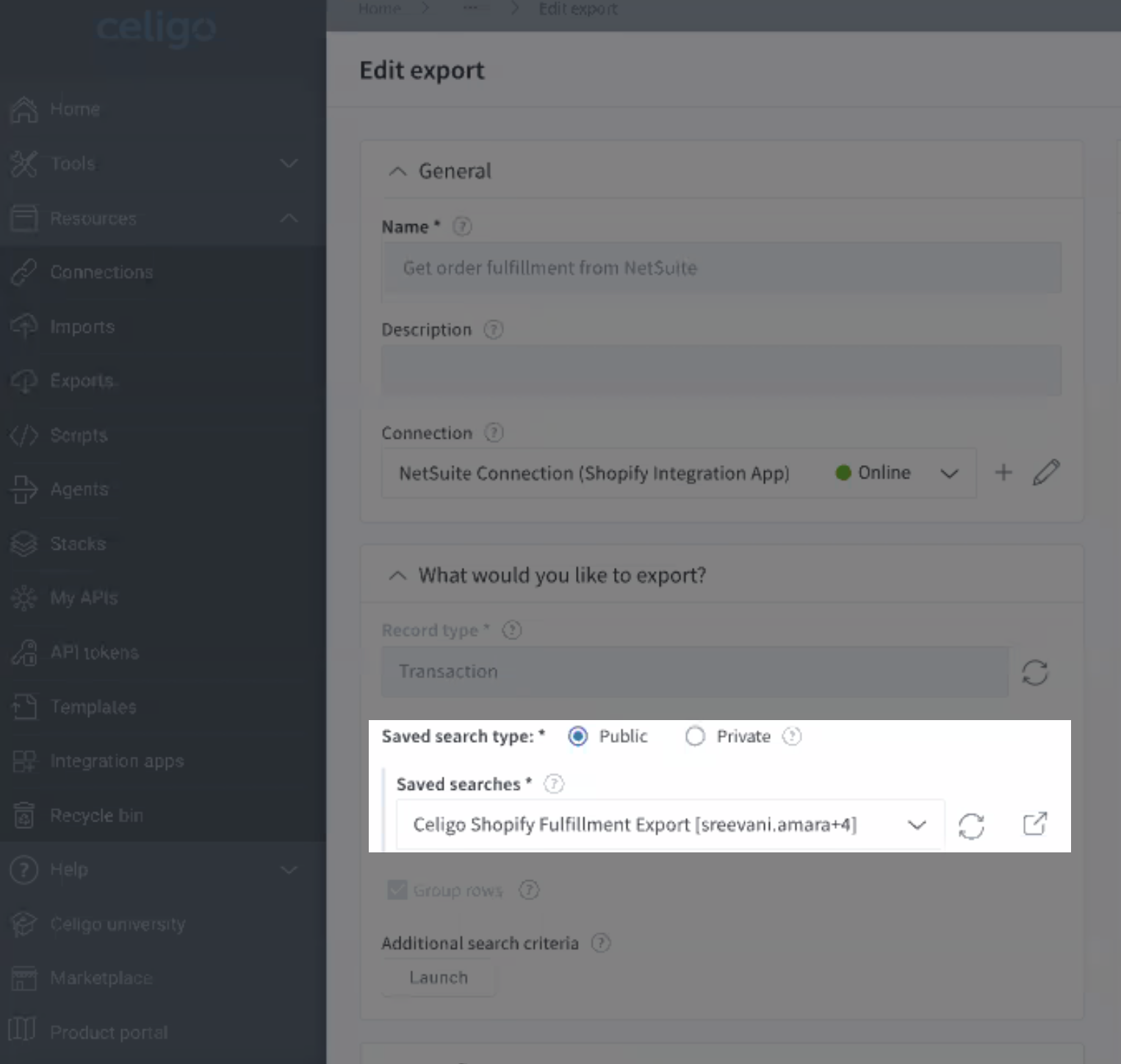Refresh the Record type list
This screenshot has height=1064, width=1121.
tap(1034, 672)
